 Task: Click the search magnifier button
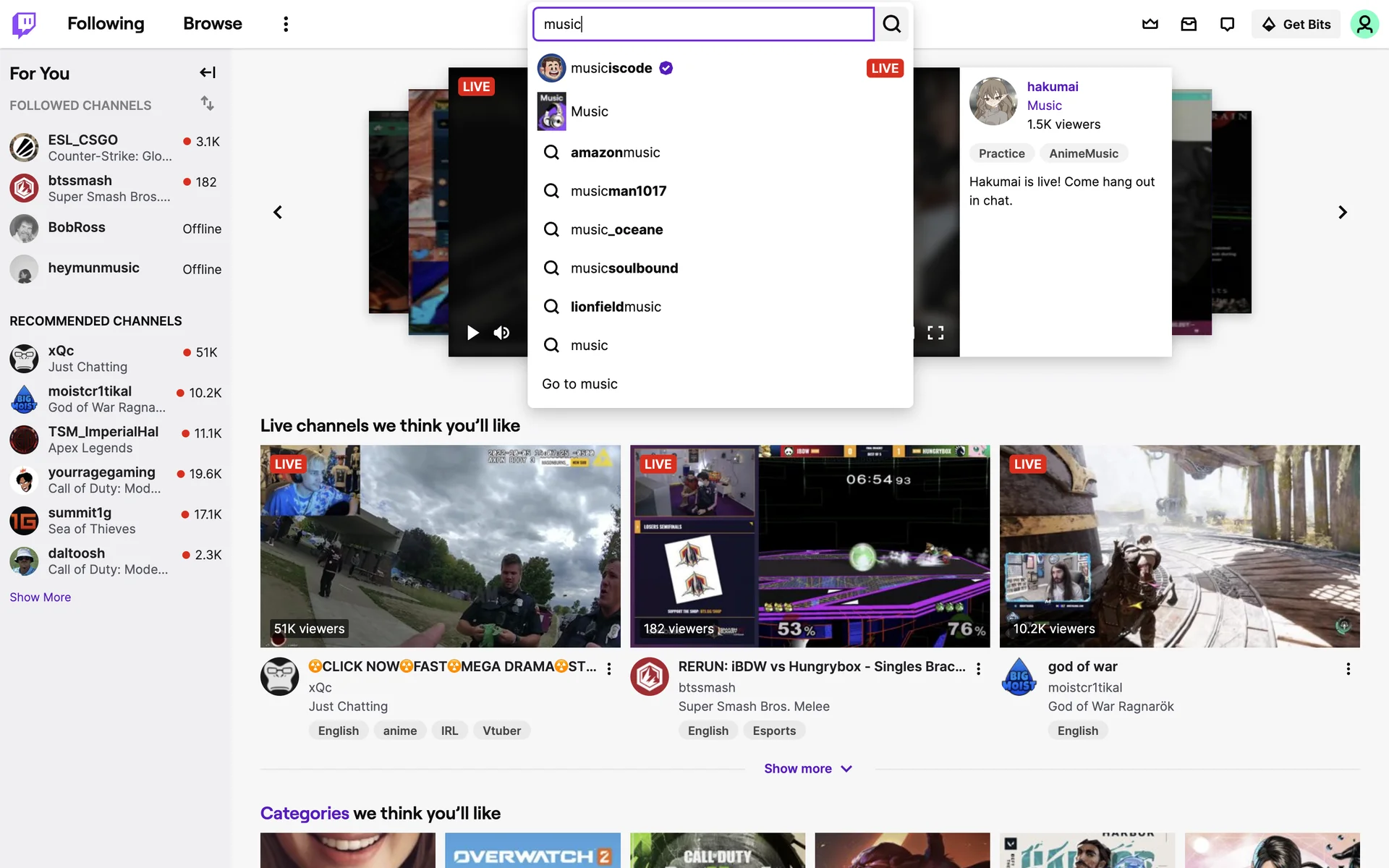pyautogui.click(x=892, y=24)
